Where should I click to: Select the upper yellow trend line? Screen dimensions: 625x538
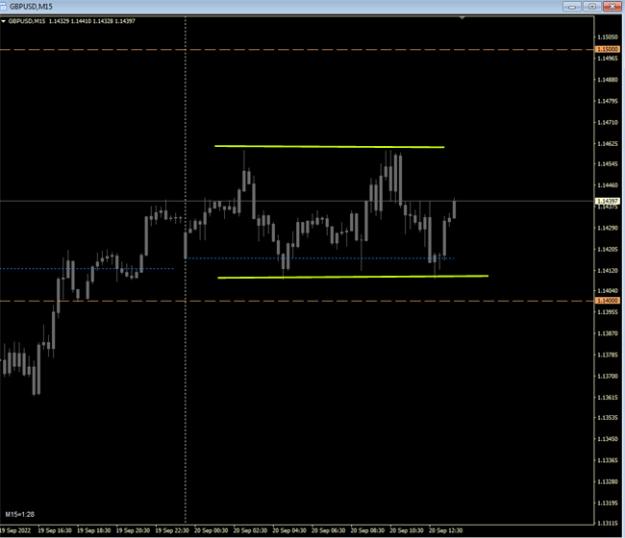(329, 147)
